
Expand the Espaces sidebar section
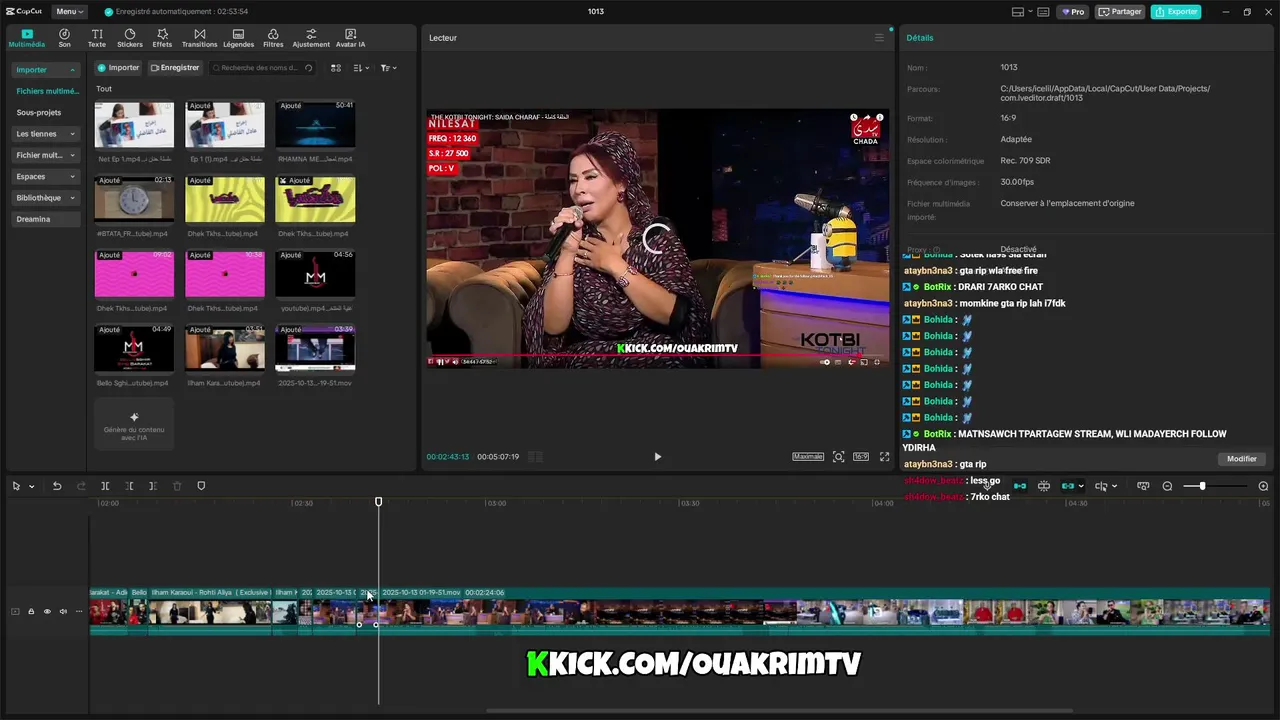(46, 176)
